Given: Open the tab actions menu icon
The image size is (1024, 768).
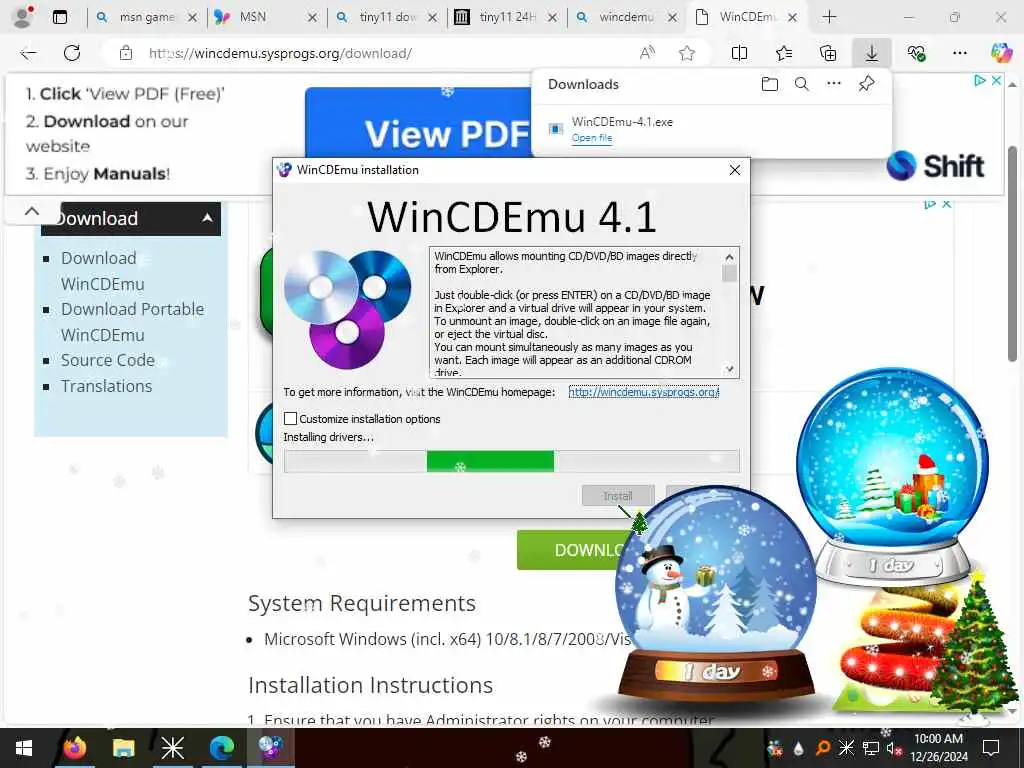Looking at the screenshot, I should (x=60, y=18).
